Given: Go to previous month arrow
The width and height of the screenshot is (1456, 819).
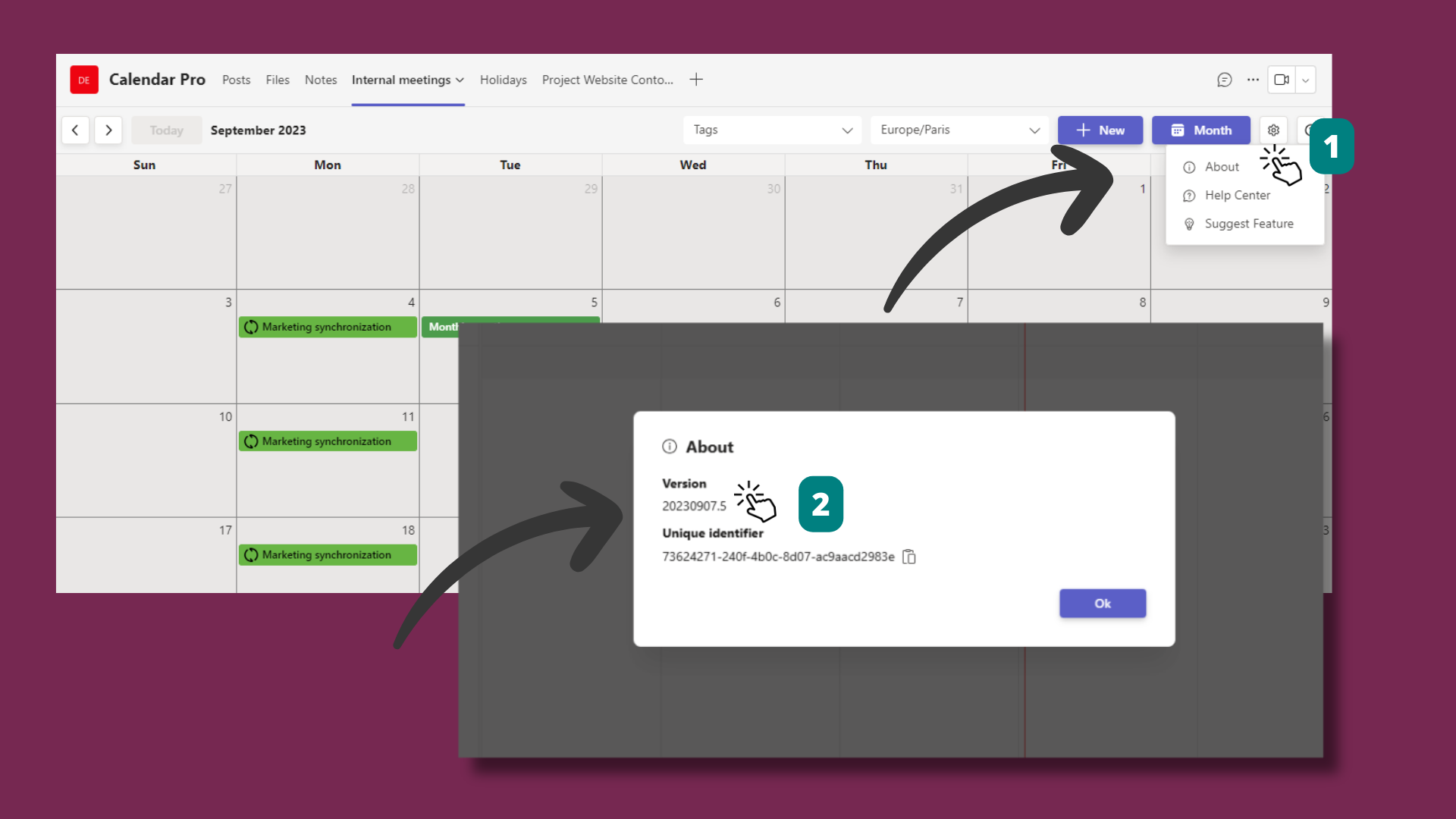Looking at the screenshot, I should [x=75, y=130].
